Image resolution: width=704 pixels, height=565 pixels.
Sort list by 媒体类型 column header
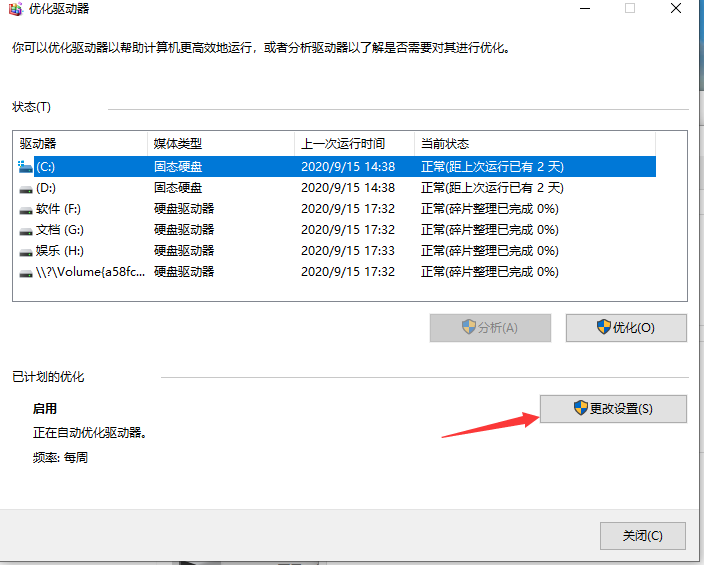click(220, 144)
